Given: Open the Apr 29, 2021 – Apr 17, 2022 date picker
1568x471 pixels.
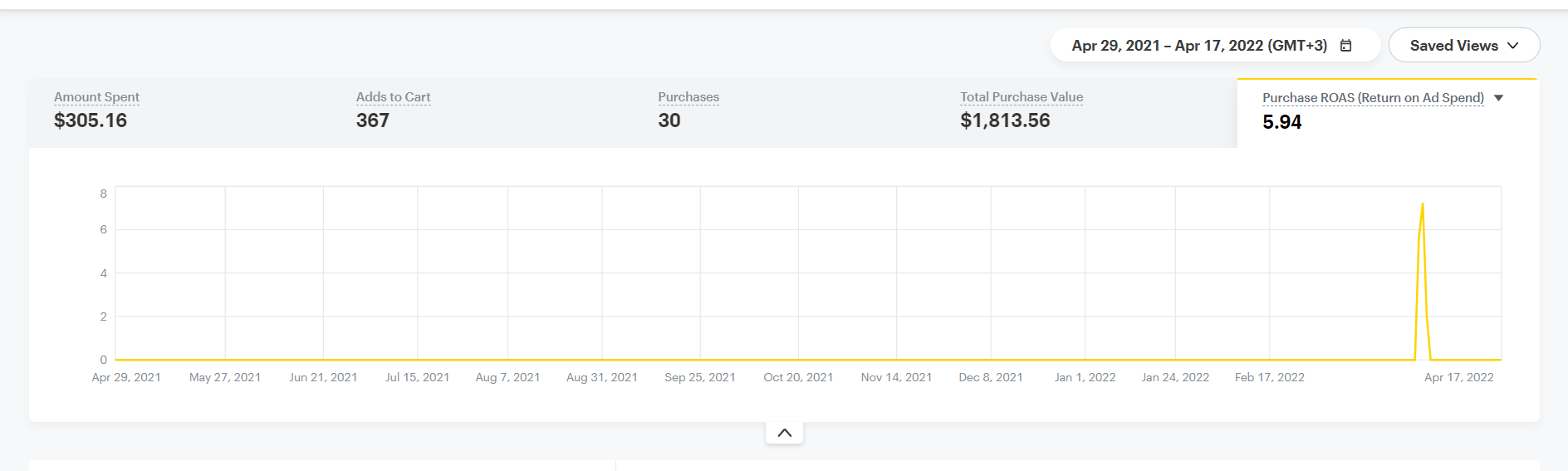Looking at the screenshot, I should [1199, 46].
